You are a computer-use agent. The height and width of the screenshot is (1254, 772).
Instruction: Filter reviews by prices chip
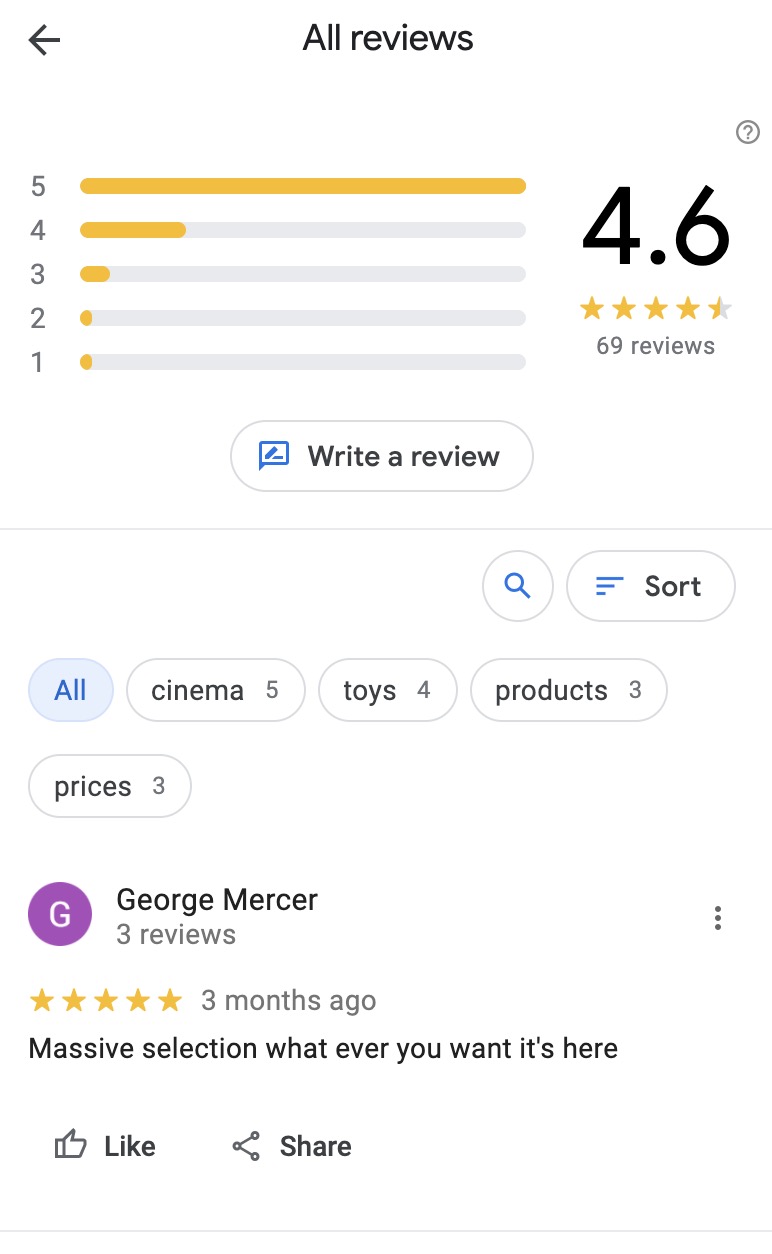click(x=110, y=786)
